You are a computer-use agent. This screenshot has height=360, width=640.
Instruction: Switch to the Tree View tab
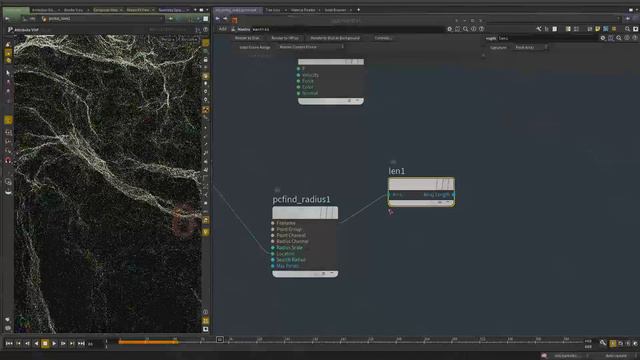point(273,10)
